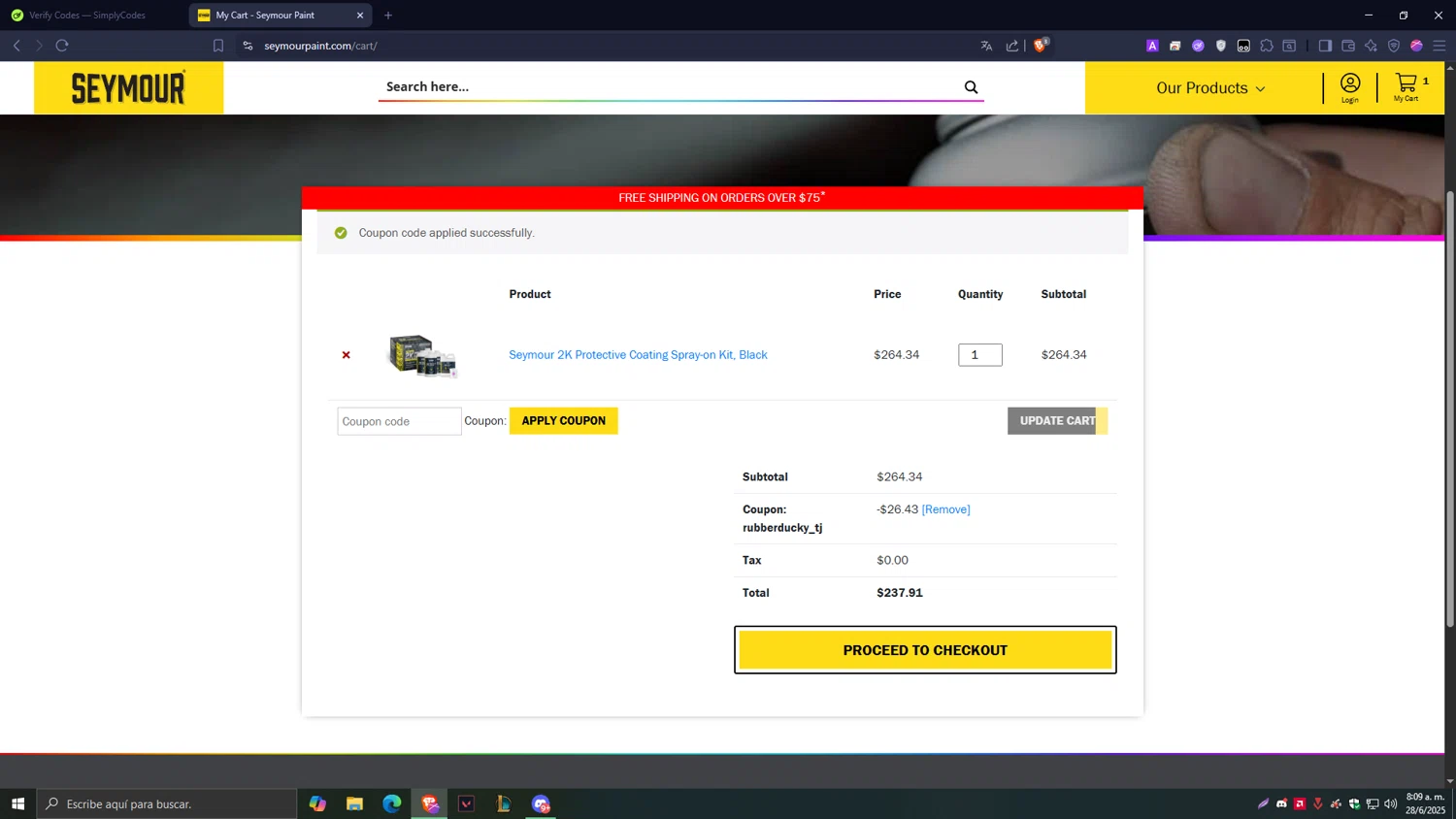This screenshot has height=819, width=1456.
Task: Open the Brave wallet icon
Action: (x=1348, y=46)
